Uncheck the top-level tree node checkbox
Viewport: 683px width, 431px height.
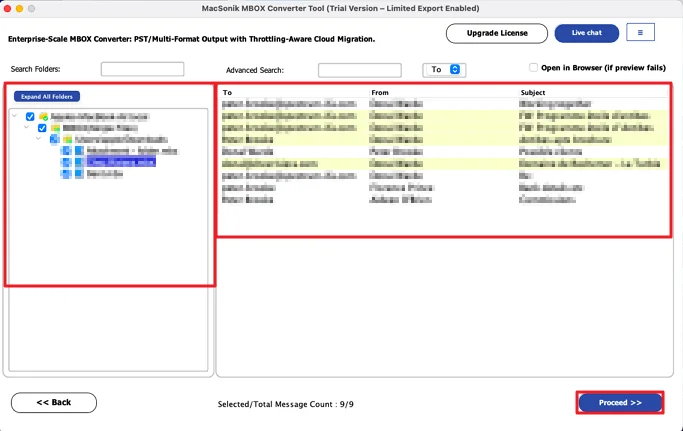(x=30, y=116)
